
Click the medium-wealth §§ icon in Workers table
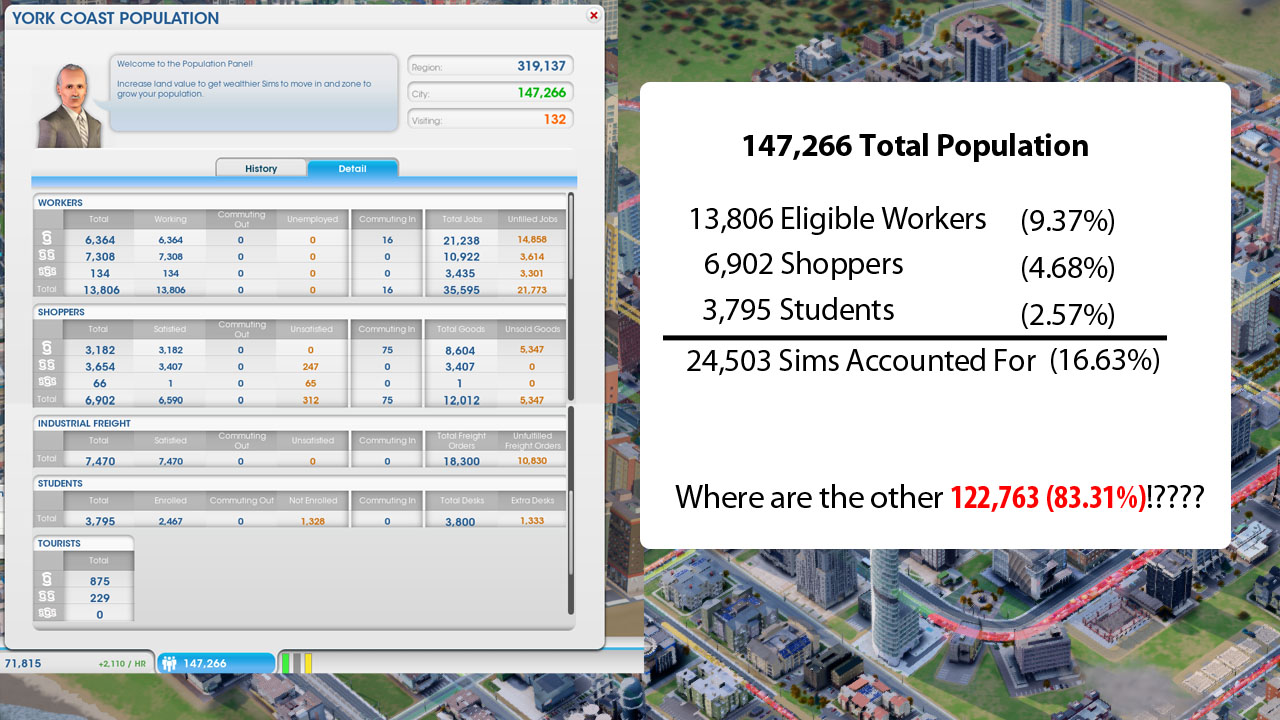click(x=46, y=257)
